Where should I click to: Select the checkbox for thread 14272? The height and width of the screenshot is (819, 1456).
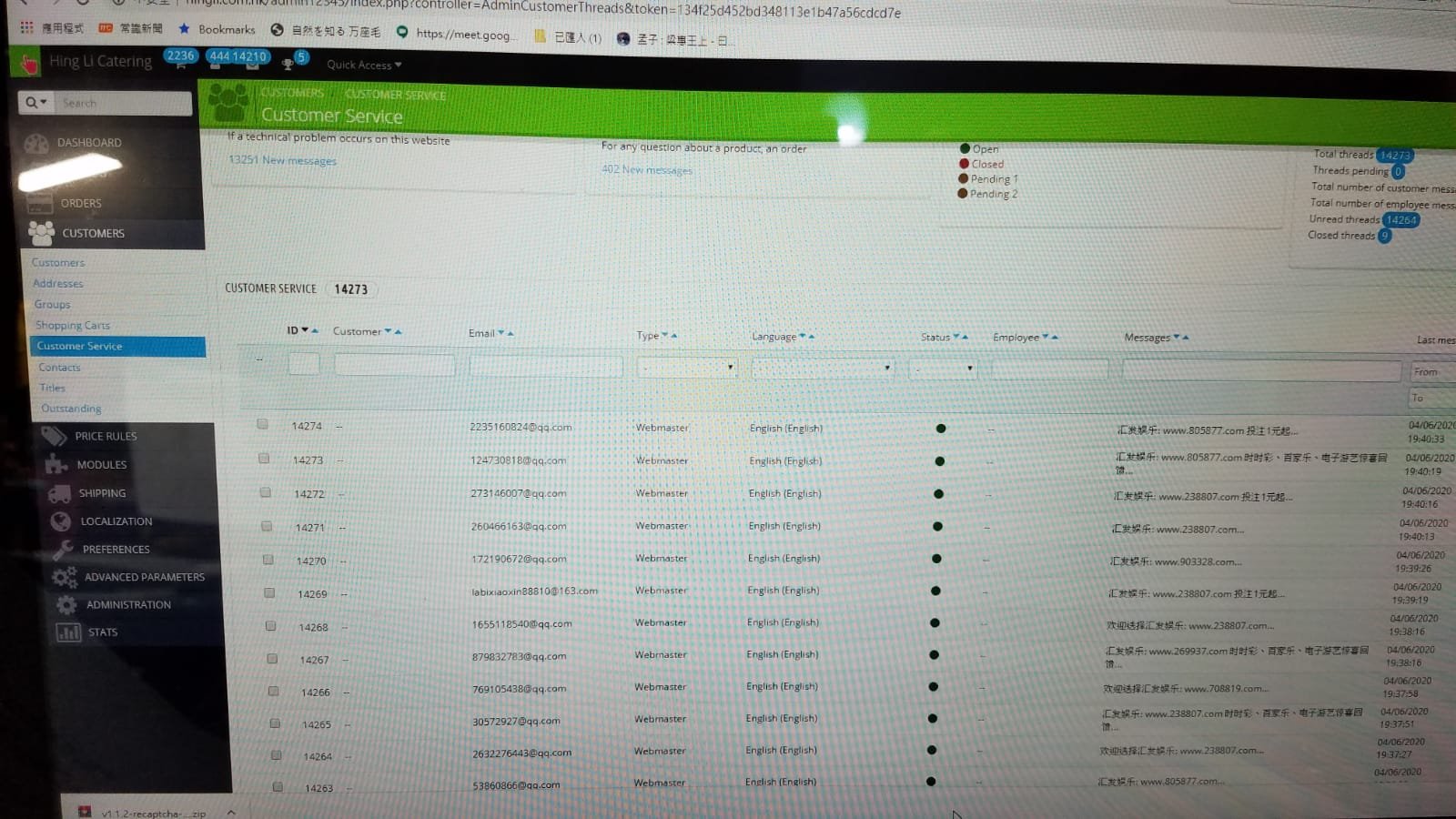266,492
